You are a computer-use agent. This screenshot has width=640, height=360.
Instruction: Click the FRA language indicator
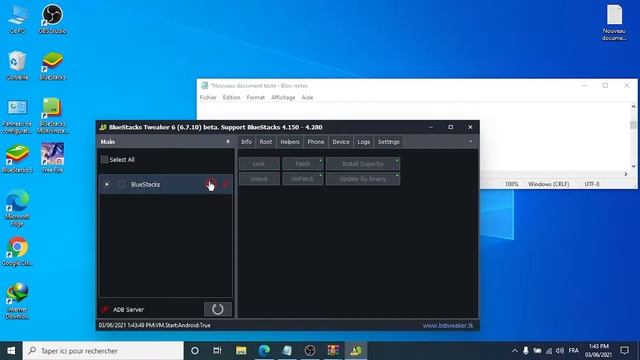point(573,351)
